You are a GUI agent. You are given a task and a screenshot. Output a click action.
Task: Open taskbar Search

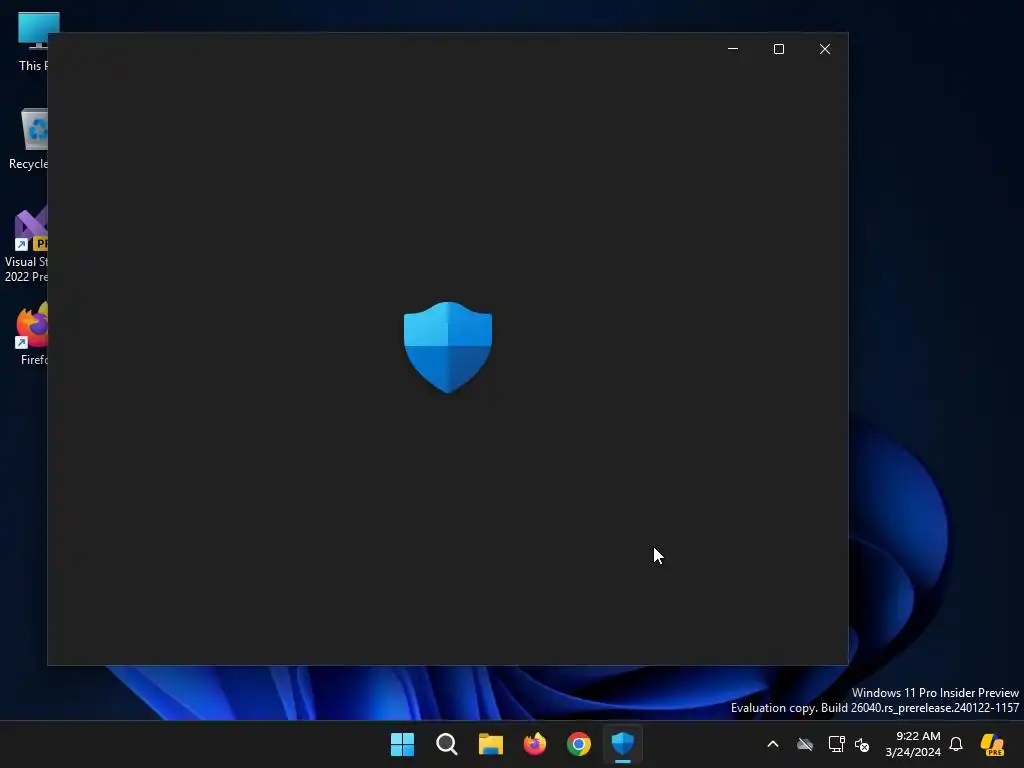point(447,744)
